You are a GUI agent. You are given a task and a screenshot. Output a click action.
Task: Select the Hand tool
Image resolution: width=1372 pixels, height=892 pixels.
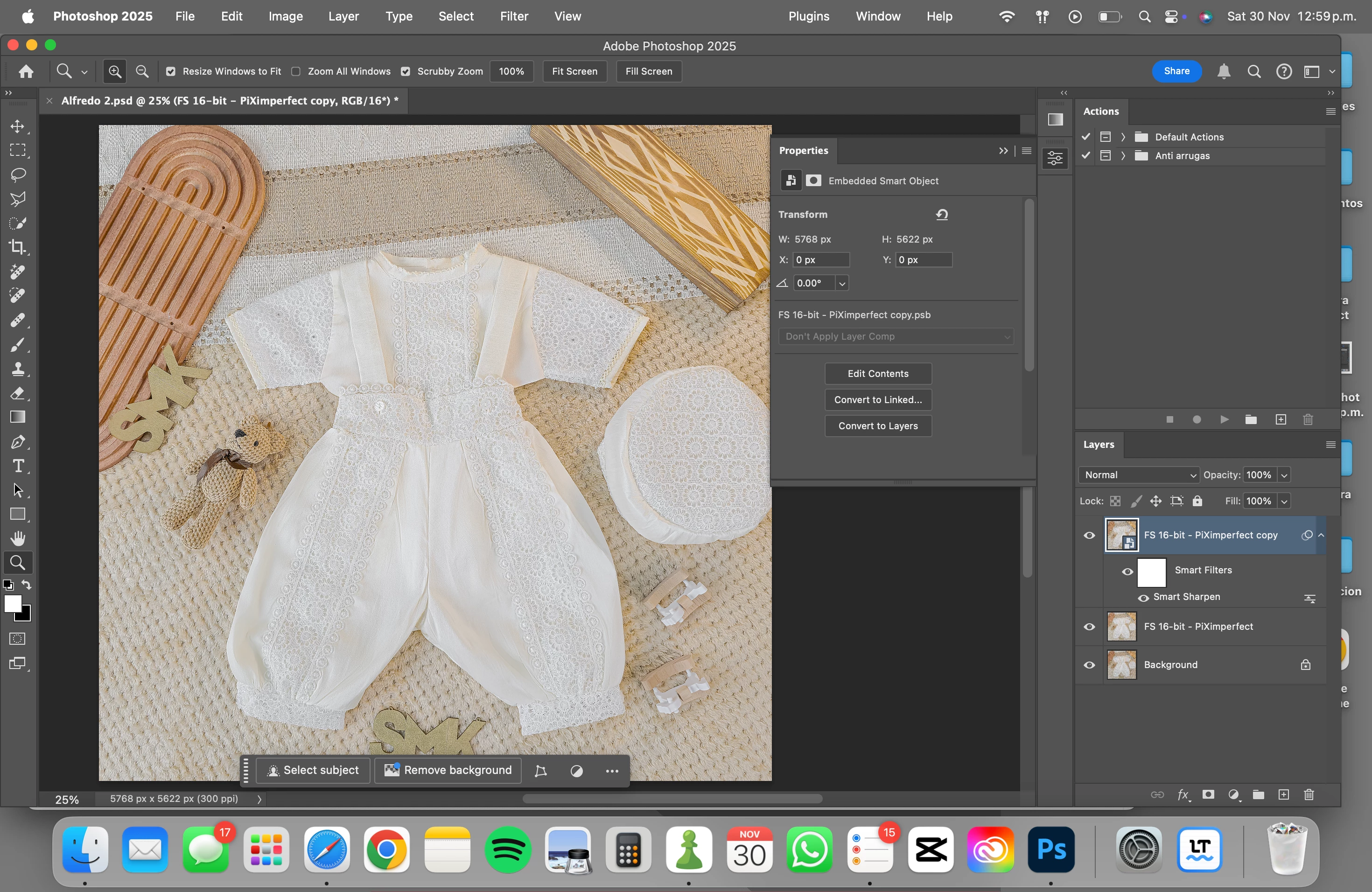pos(17,538)
